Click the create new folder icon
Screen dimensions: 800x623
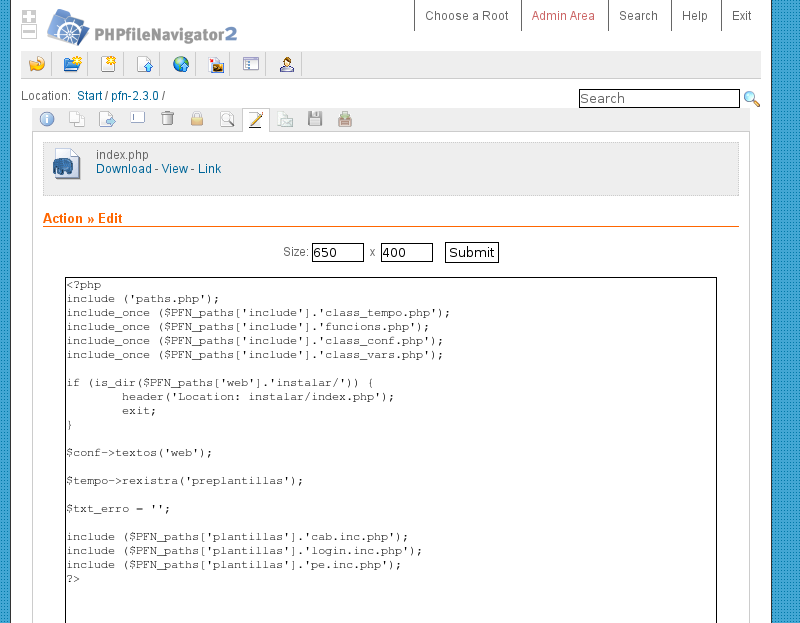72,65
